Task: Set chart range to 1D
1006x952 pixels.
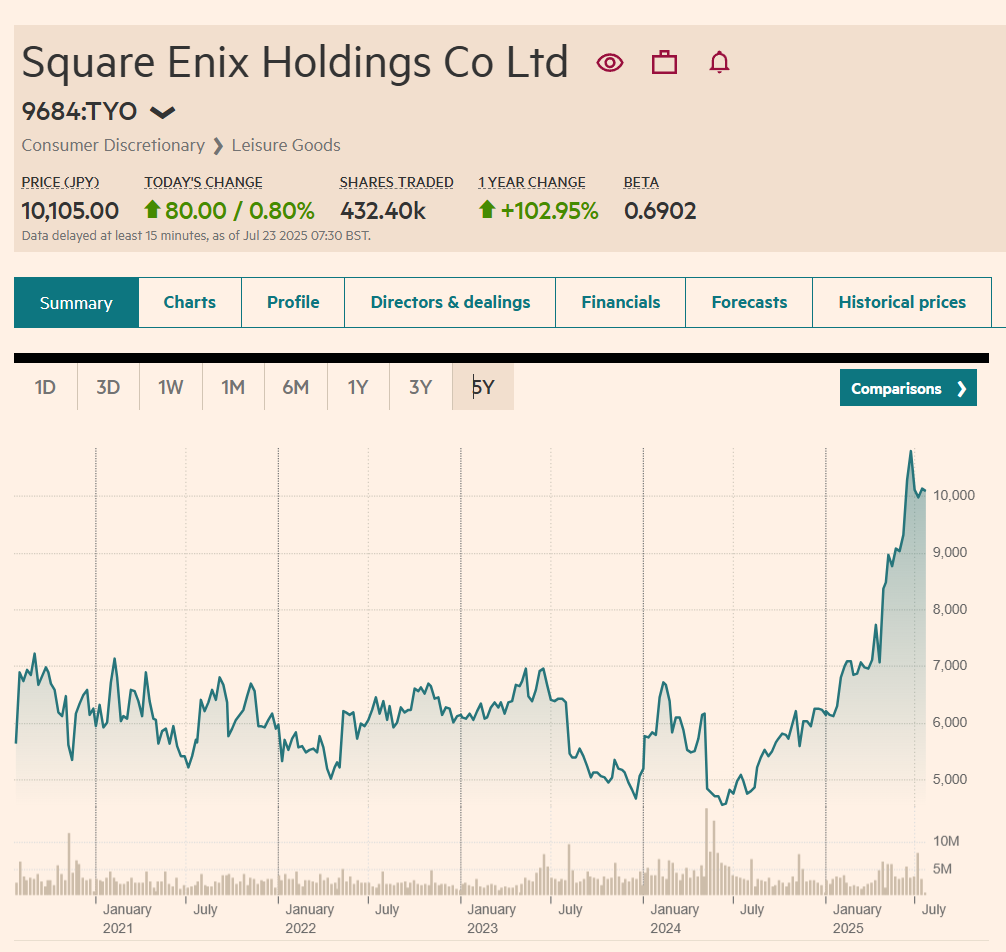Action: pos(45,387)
